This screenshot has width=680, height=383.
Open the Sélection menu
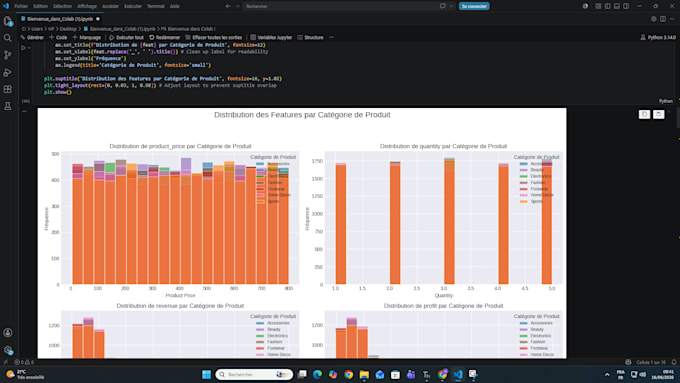[62, 6]
